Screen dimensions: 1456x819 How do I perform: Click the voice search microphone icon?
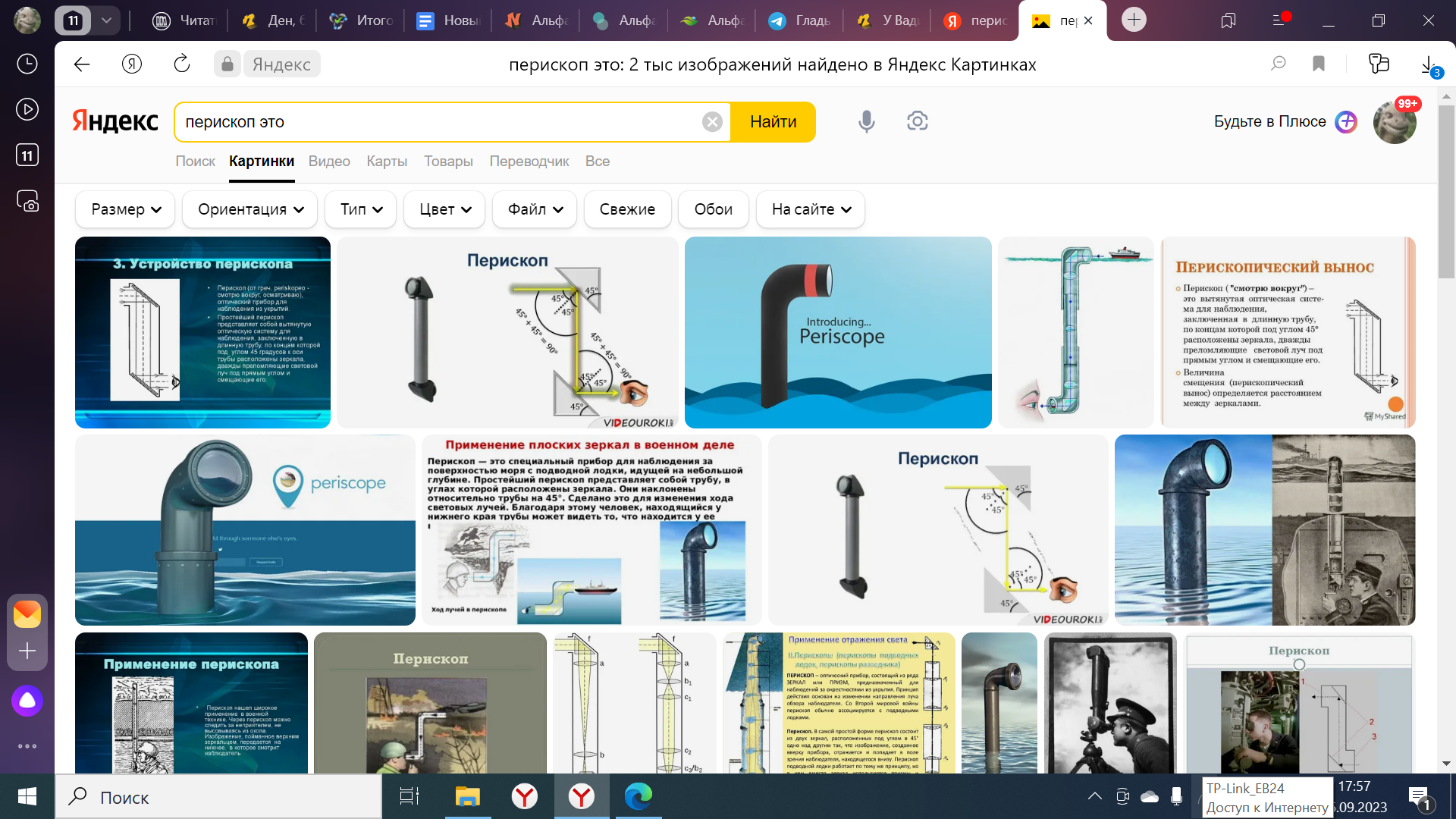tap(866, 121)
